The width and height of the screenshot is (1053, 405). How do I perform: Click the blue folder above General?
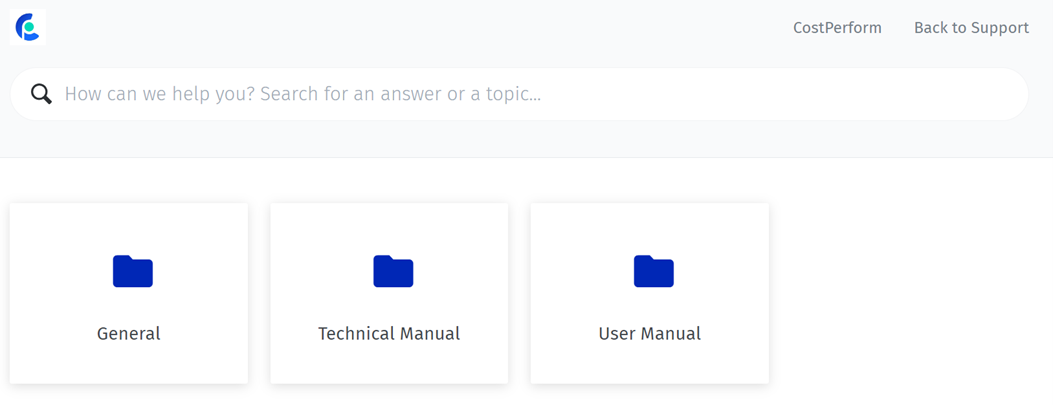(x=133, y=271)
